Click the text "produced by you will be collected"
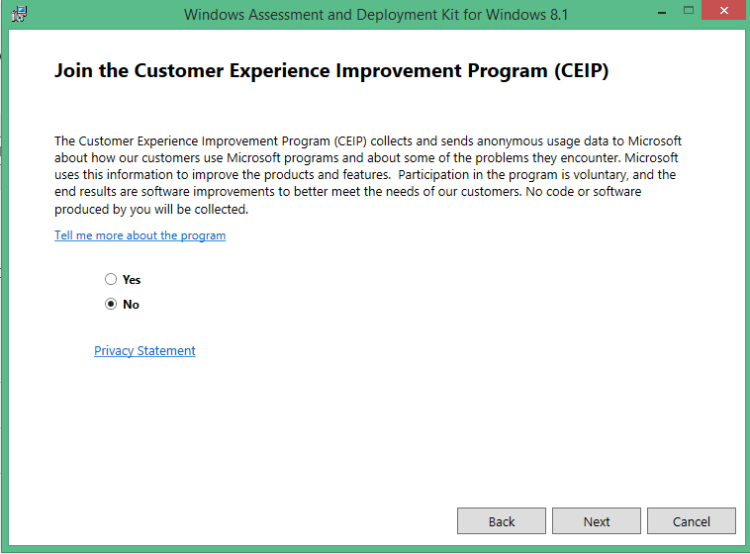750x554 pixels. (x=150, y=209)
